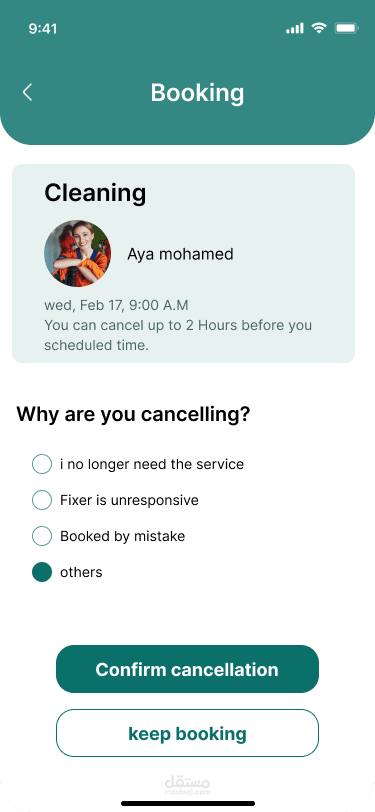375x812 pixels.
Task: Tap the wed, Feb 17, 9:00 A.M date
Action: (x=116, y=305)
